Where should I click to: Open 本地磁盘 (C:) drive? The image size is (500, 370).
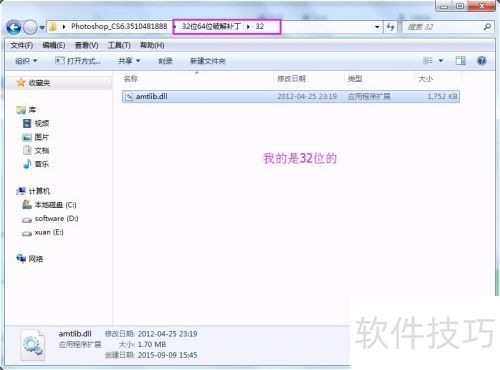click(56, 205)
